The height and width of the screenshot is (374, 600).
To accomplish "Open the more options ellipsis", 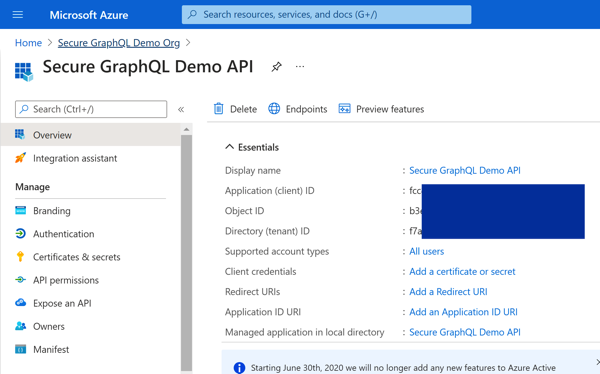I will pos(300,67).
